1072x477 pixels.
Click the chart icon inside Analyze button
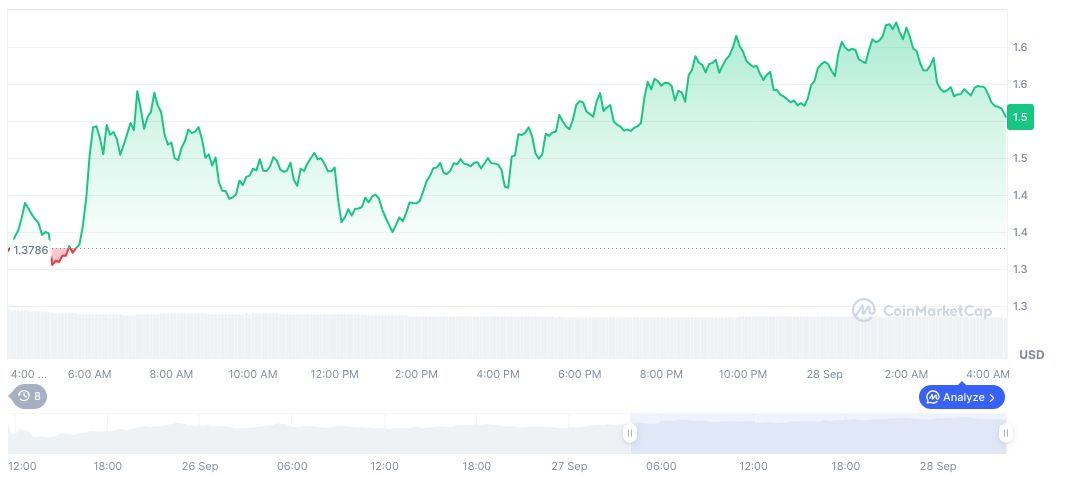(x=932, y=397)
